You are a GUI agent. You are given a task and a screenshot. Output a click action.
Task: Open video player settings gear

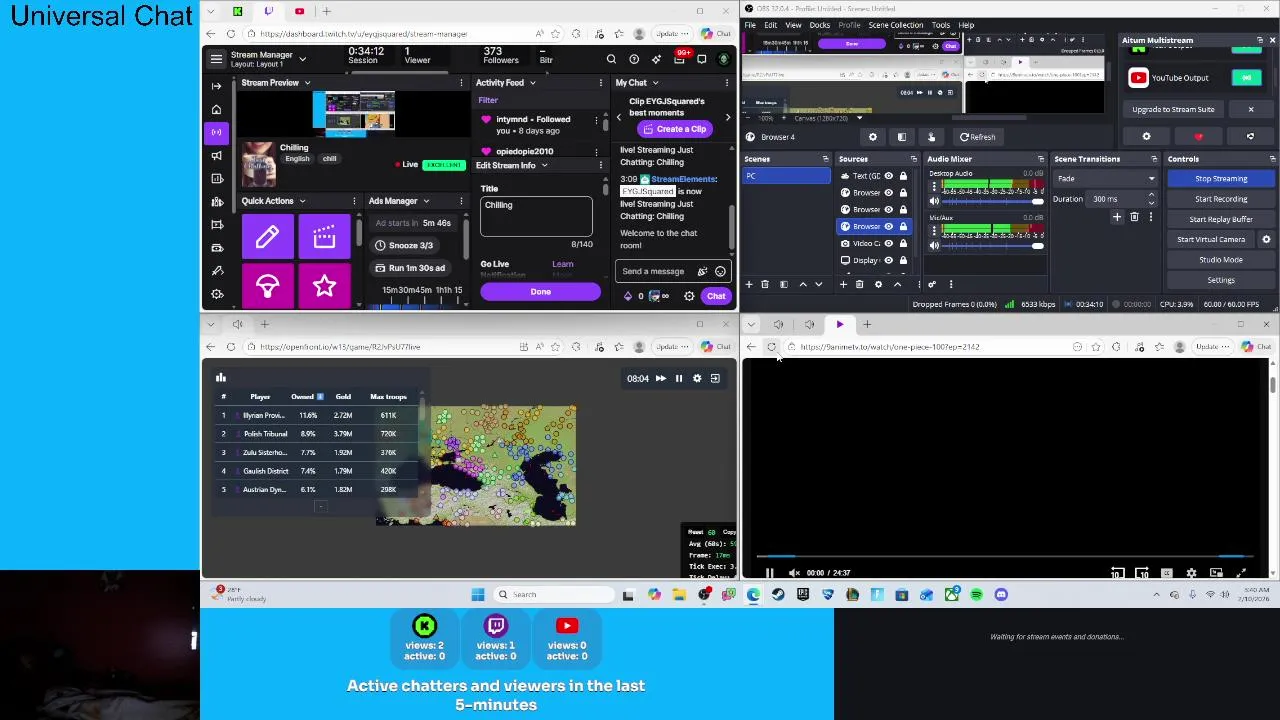point(1191,573)
